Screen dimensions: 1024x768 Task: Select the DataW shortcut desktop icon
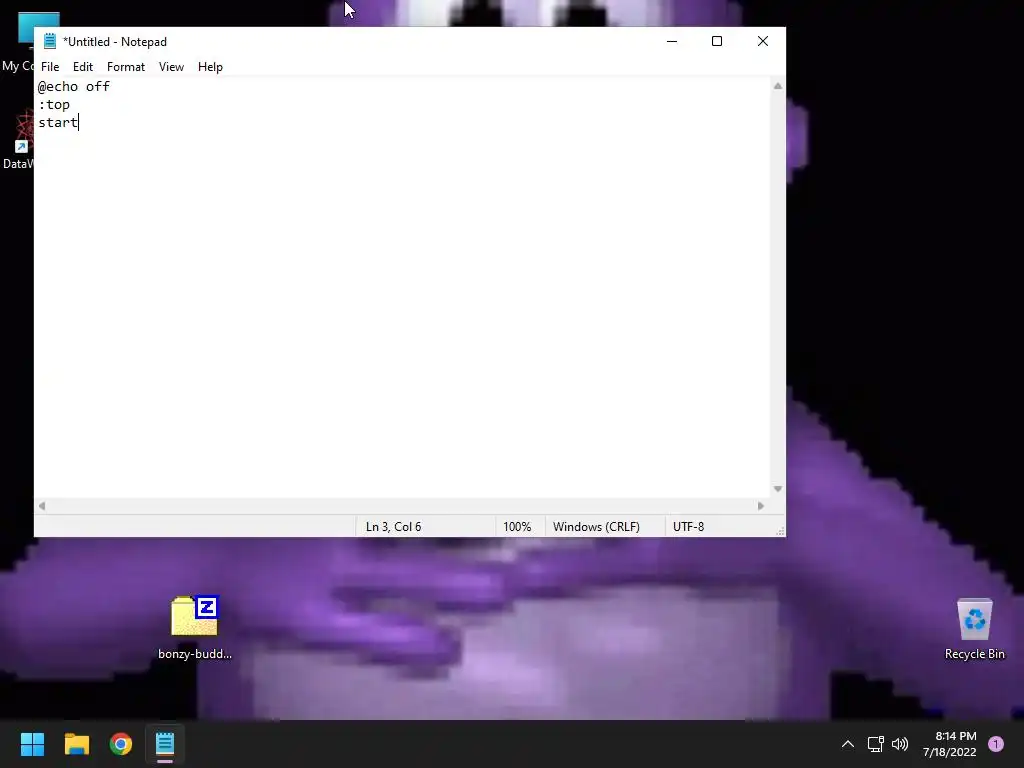18,140
